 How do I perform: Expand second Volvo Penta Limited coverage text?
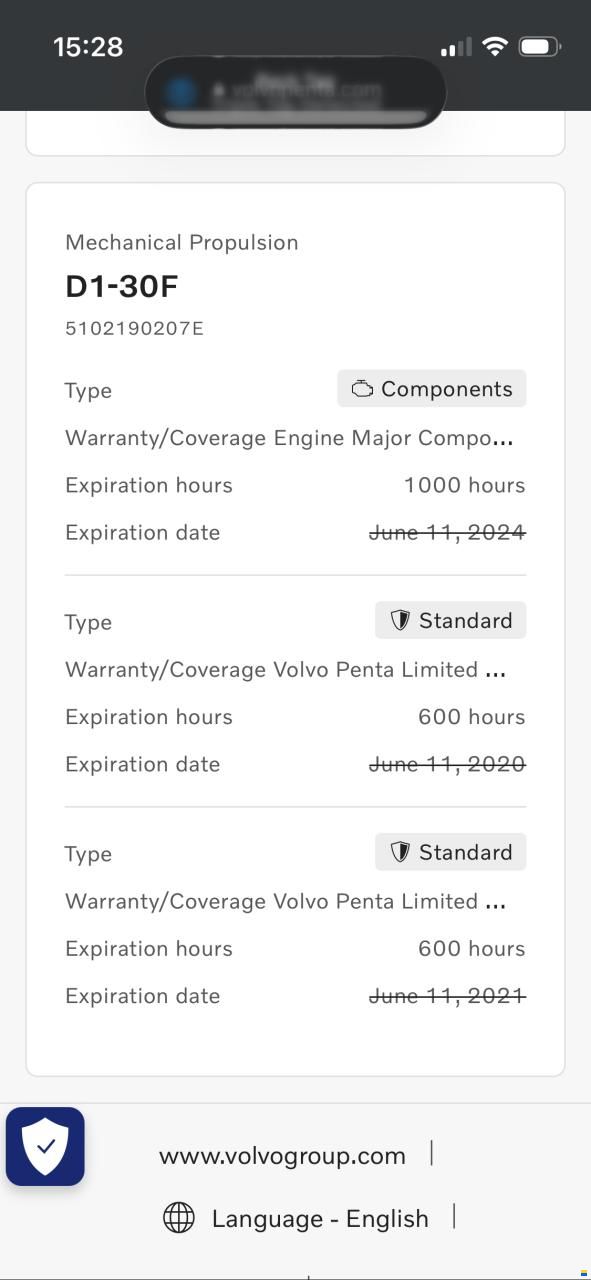pyautogui.click(x=286, y=902)
